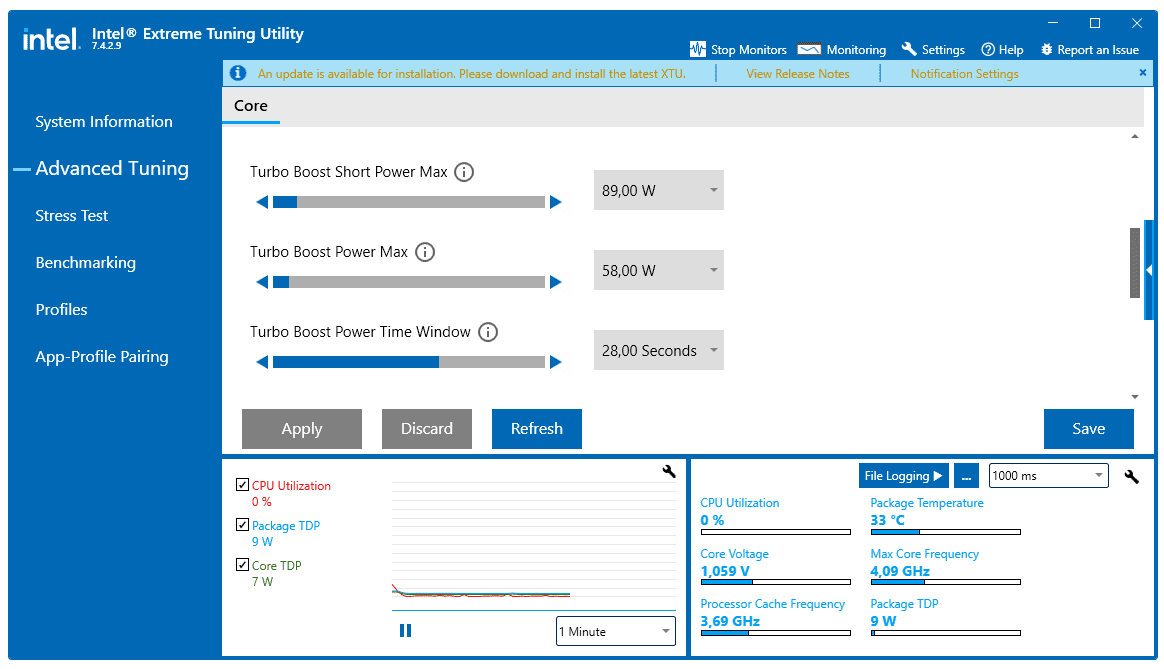
Task: Select Advanced Tuning in sidebar
Action: tap(112, 169)
